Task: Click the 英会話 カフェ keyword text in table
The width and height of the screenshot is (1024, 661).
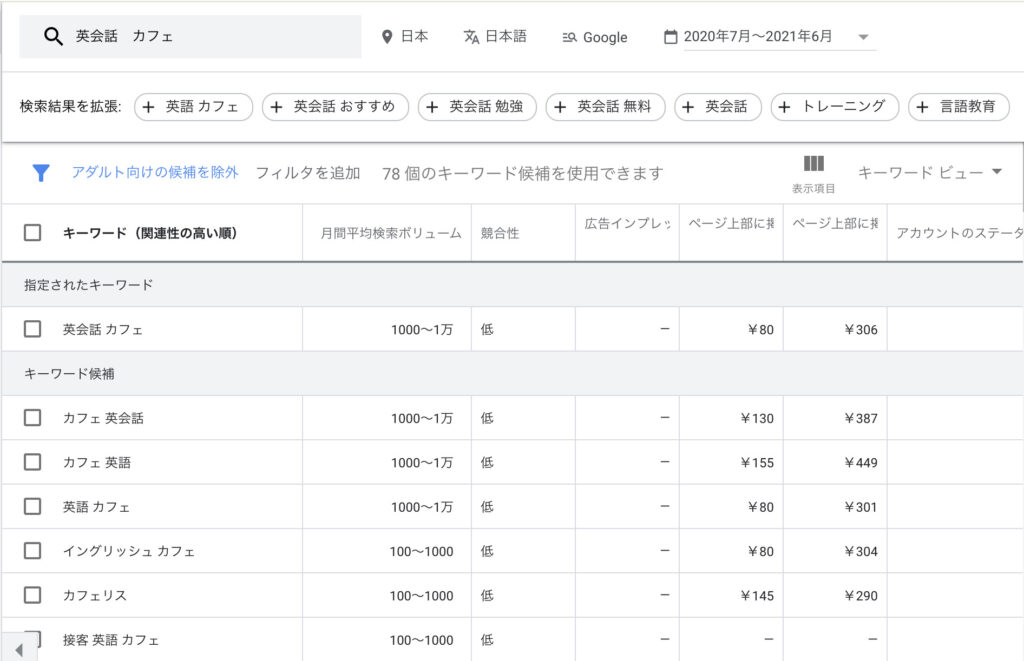Action: pos(103,329)
